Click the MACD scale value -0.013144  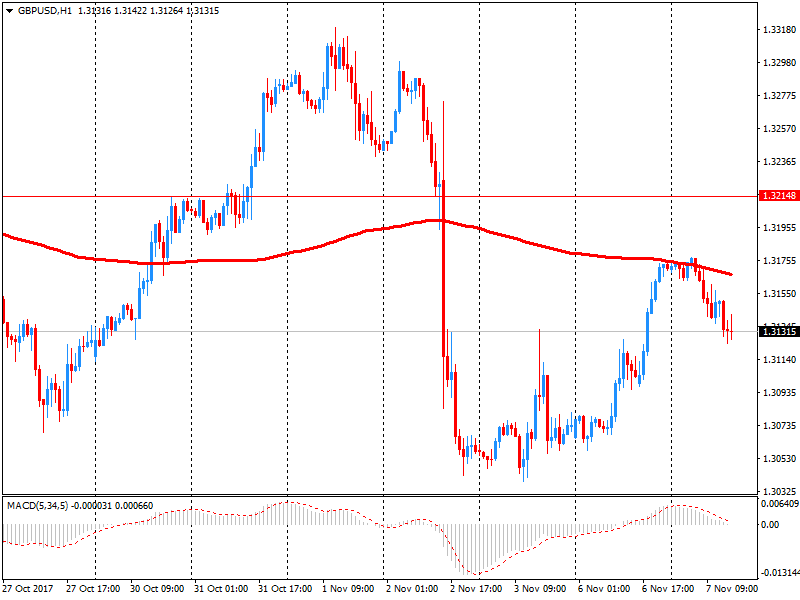point(780,573)
